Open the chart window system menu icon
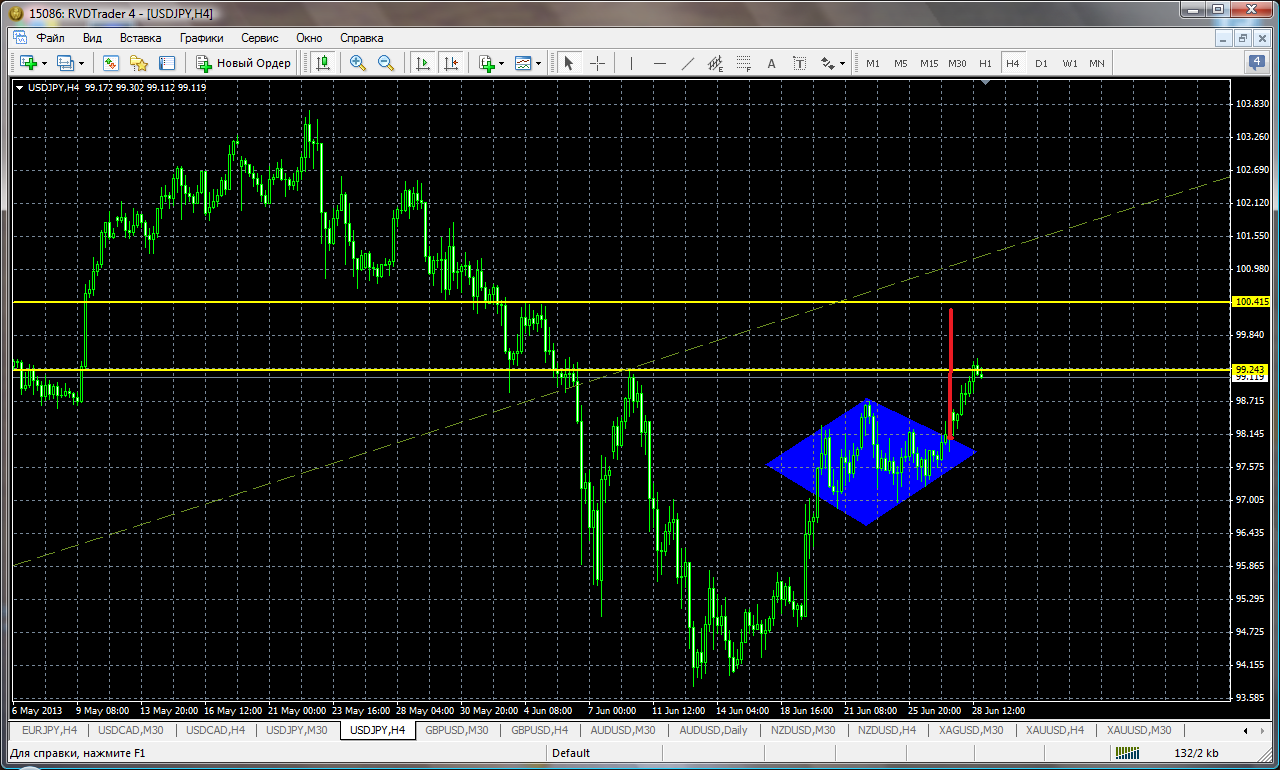The height and width of the screenshot is (770, 1280). 20,38
